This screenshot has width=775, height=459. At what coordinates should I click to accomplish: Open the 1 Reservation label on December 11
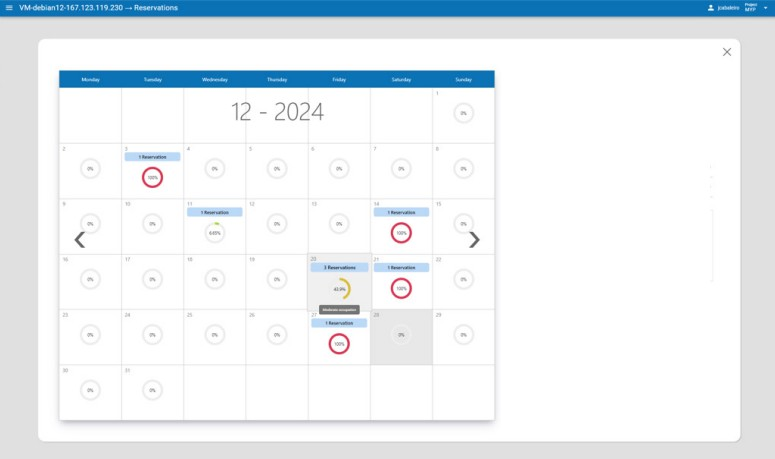click(x=214, y=212)
